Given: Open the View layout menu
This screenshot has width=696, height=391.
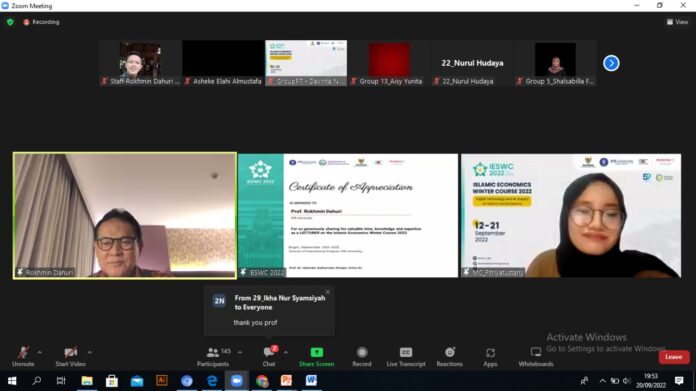Looking at the screenshot, I should (677, 22).
